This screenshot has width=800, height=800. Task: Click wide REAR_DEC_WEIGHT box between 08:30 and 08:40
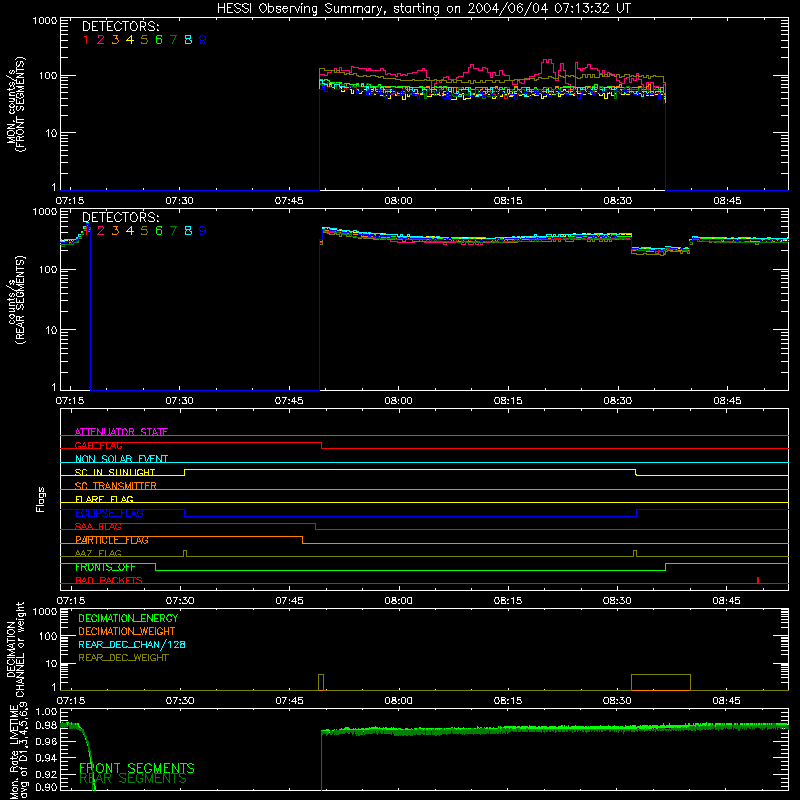click(661, 682)
